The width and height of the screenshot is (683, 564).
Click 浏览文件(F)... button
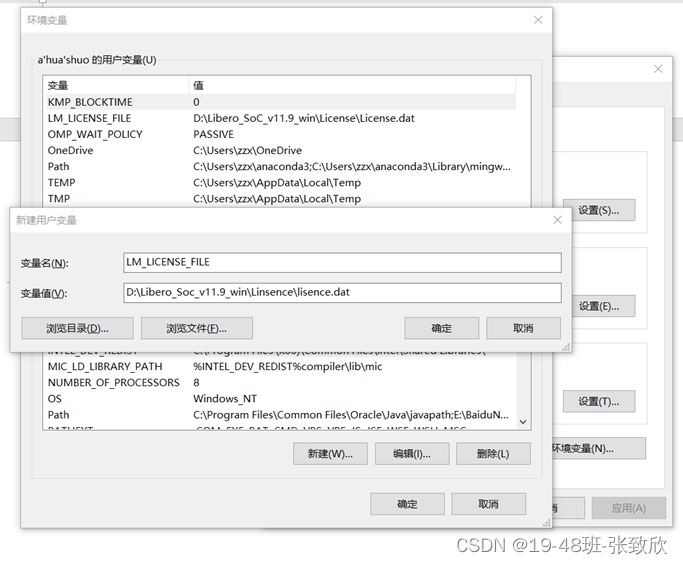[196, 328]
